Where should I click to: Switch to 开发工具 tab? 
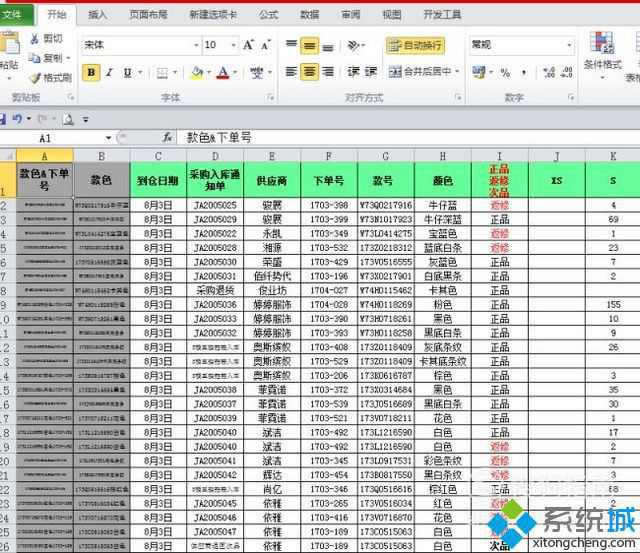pyautogui.click(x=442, y=15)
